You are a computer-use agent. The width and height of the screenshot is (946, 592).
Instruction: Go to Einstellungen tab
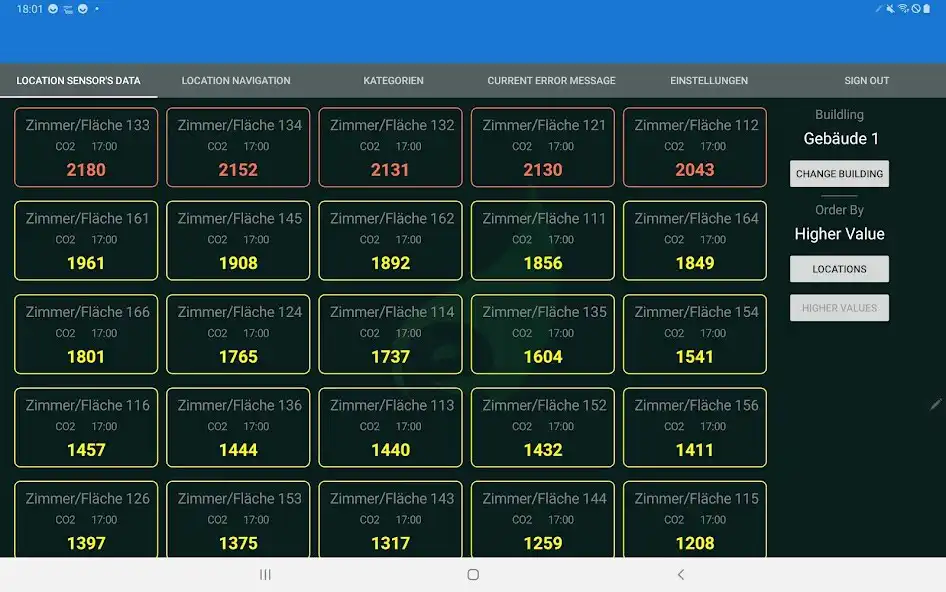(709, 81)
